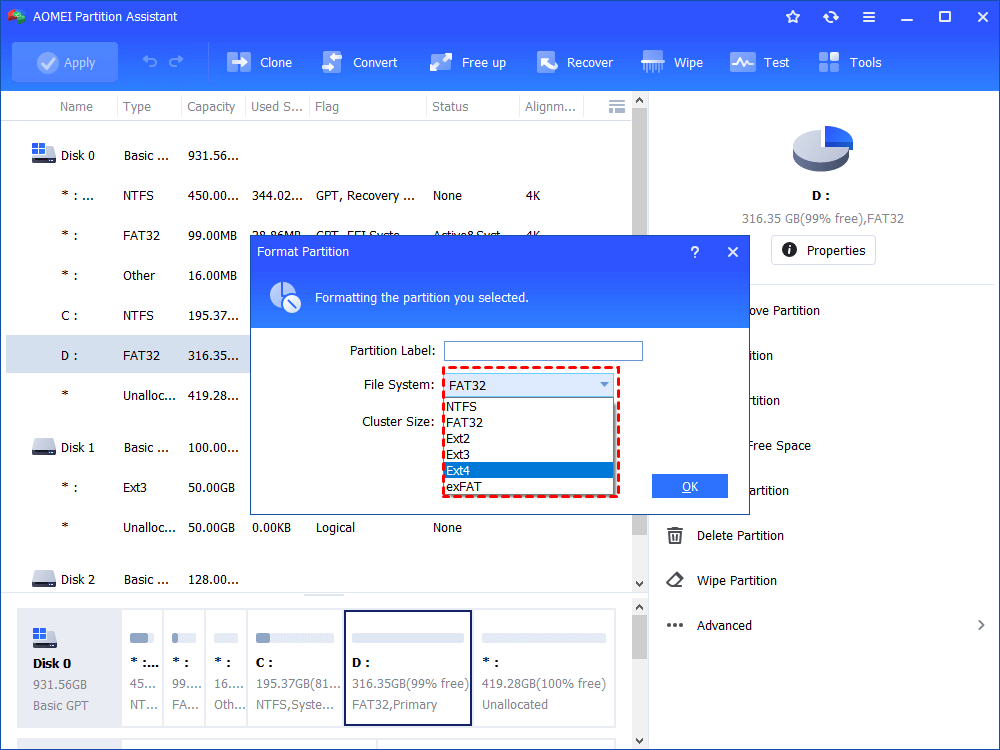
Task: Click the Clone toolbar icon
Action: pyautogui.click(x=239, y=62)
